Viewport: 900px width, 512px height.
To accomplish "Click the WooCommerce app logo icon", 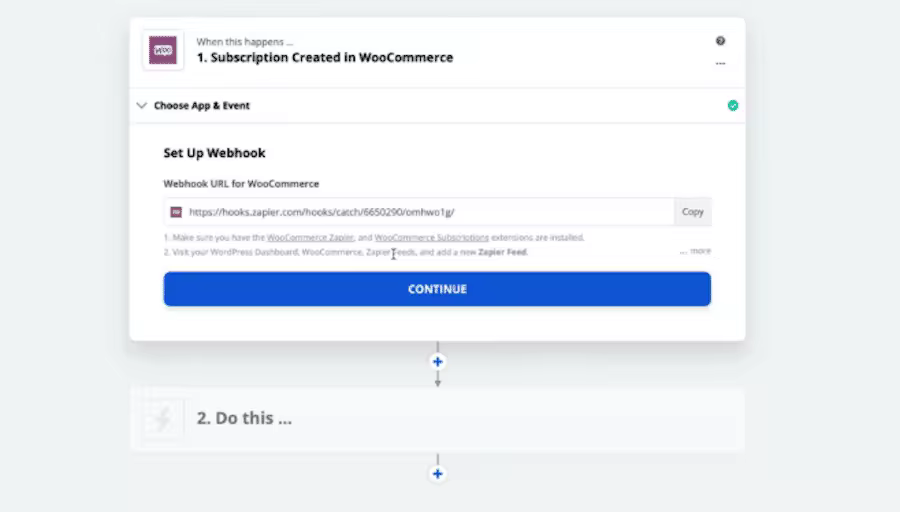I will (x=163, y=50).
